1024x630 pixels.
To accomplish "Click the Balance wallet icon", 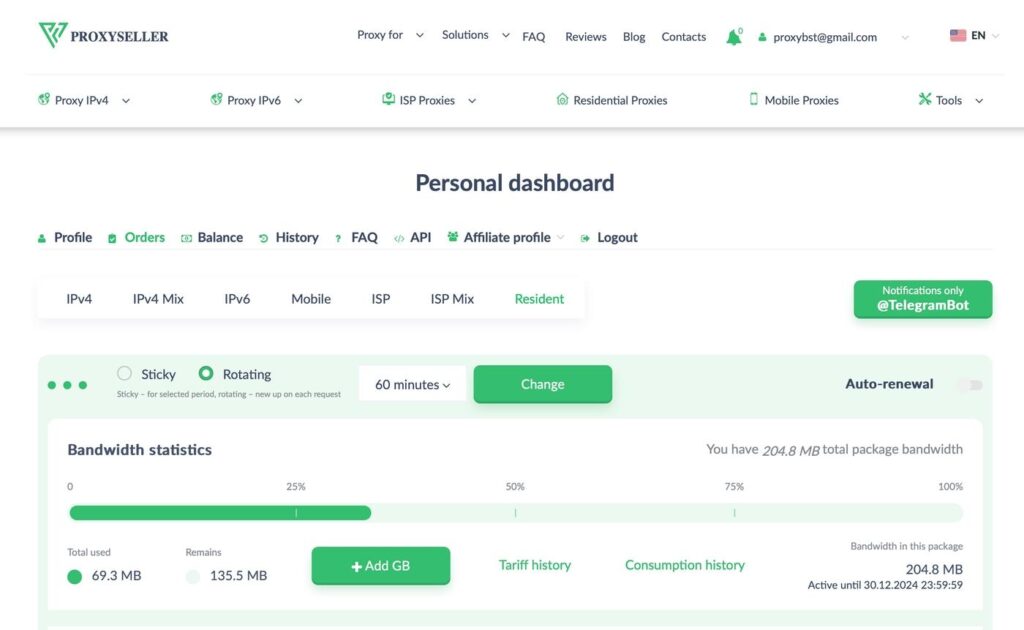I will 185,237.
